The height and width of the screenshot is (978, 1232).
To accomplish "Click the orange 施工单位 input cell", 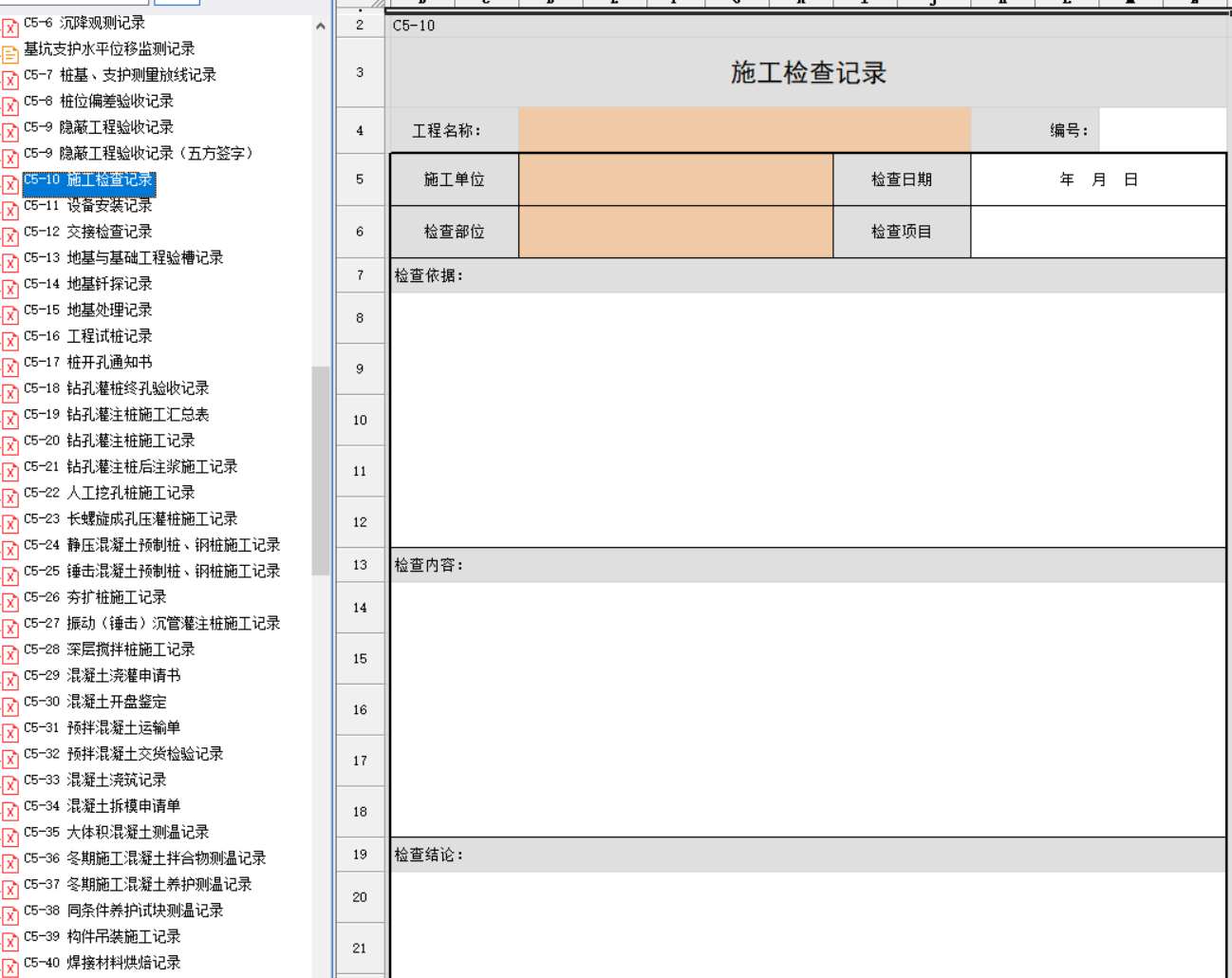I will (676, 179).
